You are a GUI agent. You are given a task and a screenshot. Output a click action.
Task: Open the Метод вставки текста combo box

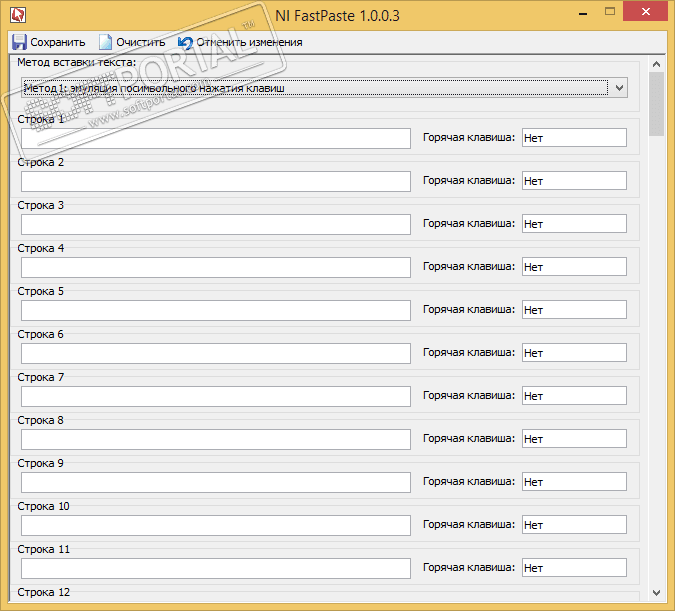coord(324,88)
